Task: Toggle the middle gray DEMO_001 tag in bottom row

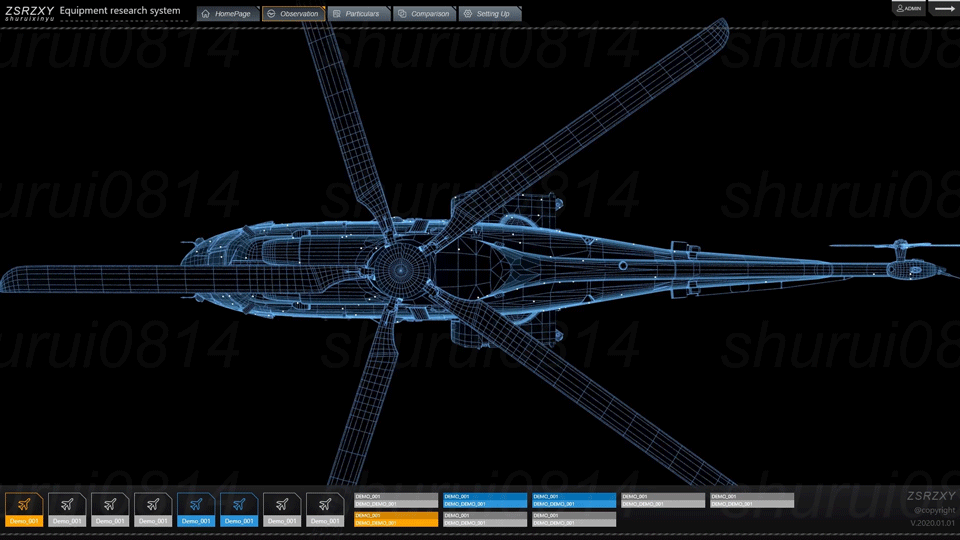Action: click(485, 519)
